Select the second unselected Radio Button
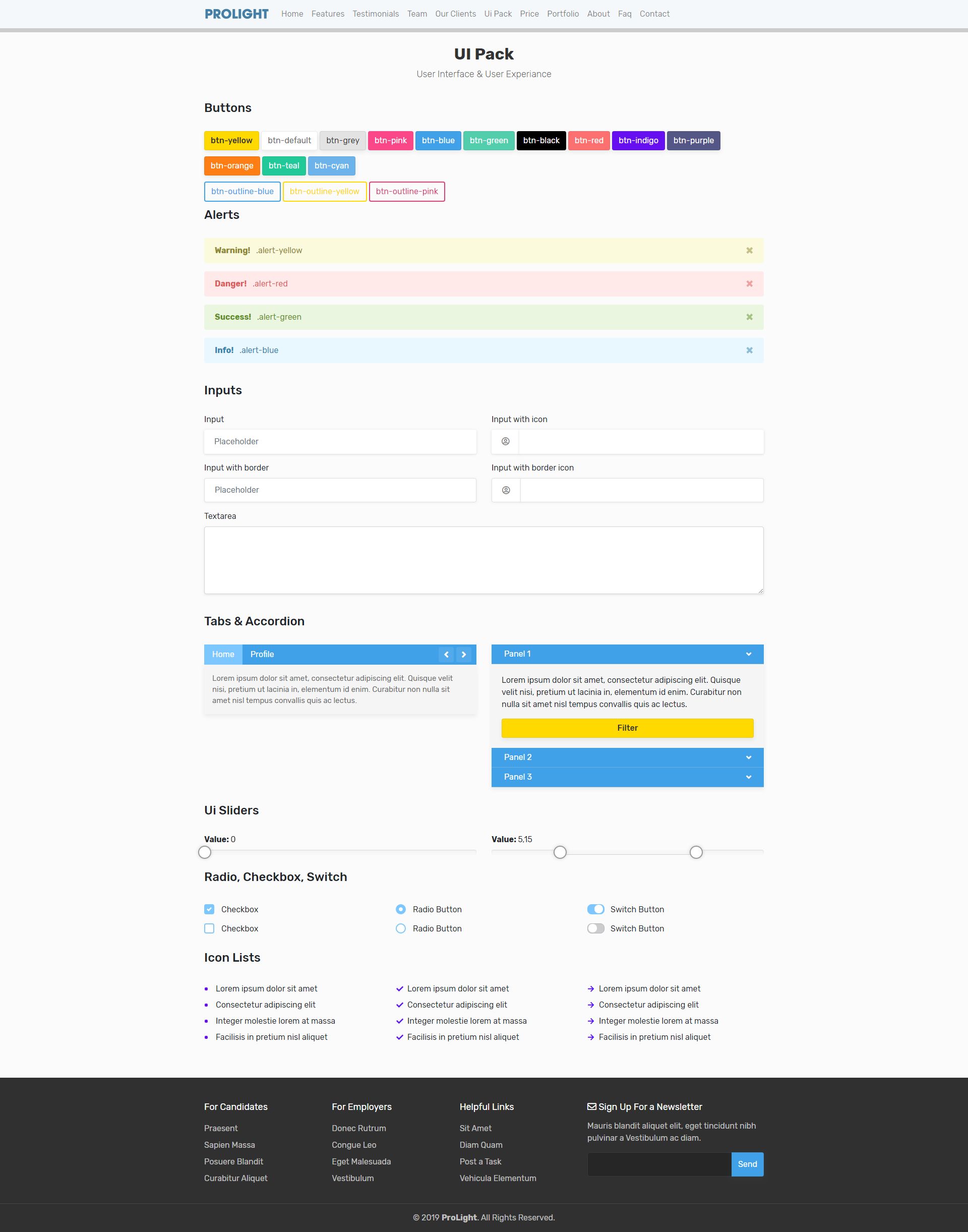968x1232 pixels. pyautogui.click(x=401, y=929)
